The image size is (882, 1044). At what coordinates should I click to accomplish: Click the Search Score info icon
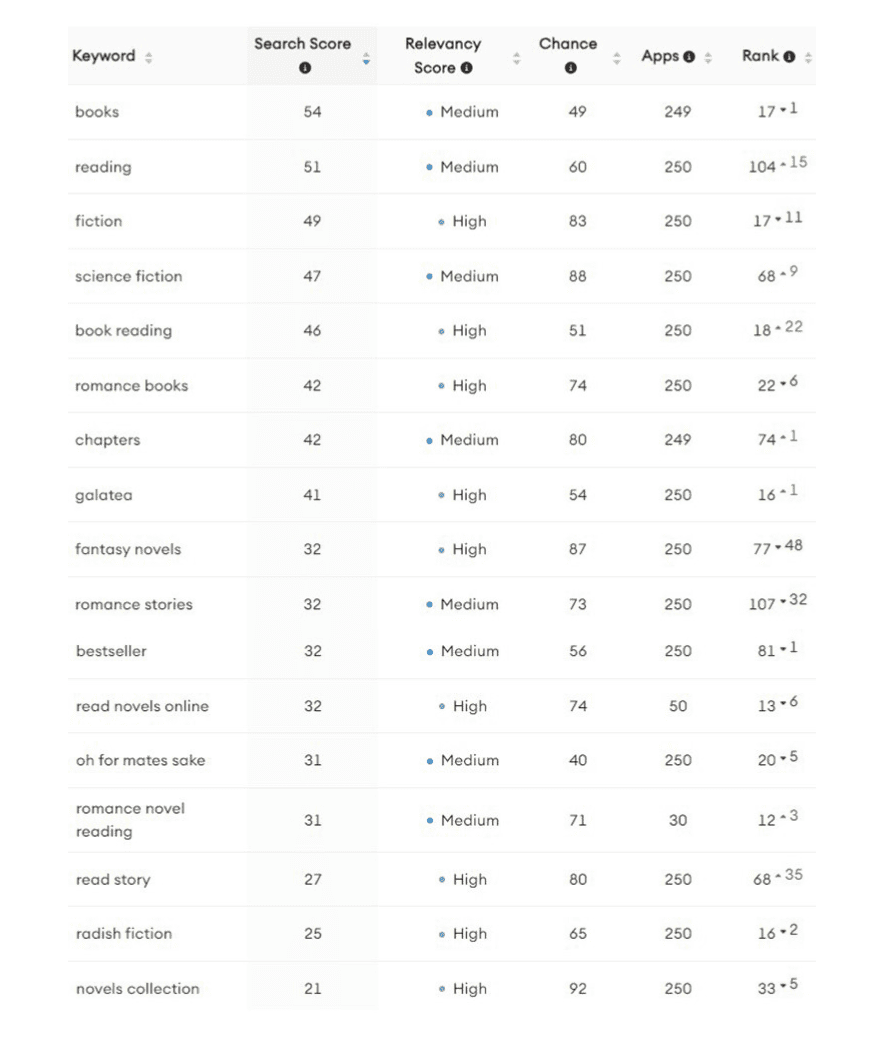pyautogui.click(x=304, y=68)
